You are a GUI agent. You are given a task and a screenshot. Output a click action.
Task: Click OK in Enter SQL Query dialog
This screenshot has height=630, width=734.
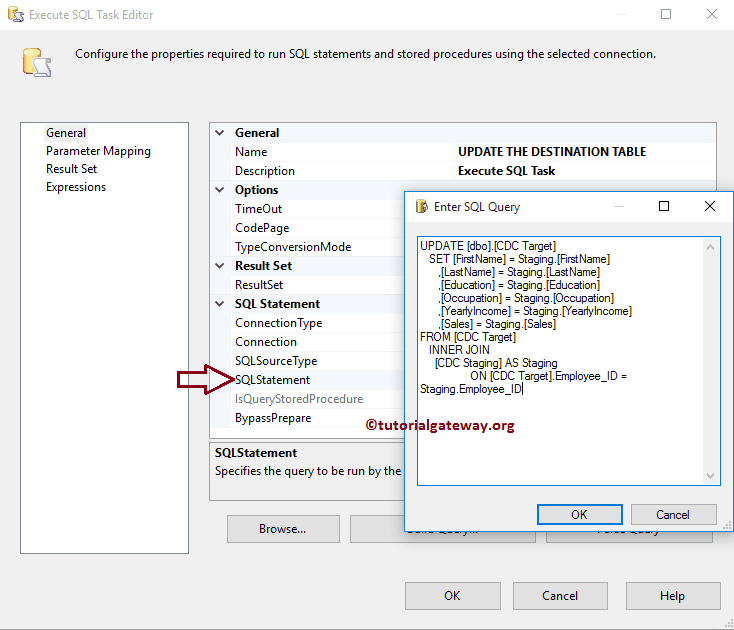580,515
